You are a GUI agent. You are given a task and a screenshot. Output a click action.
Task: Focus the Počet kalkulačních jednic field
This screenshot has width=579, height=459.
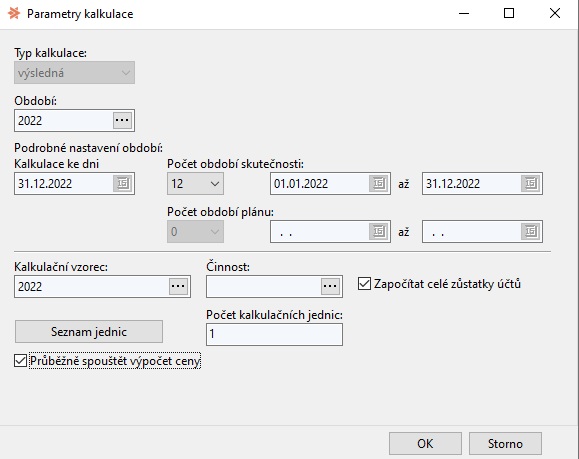point(274,334)
